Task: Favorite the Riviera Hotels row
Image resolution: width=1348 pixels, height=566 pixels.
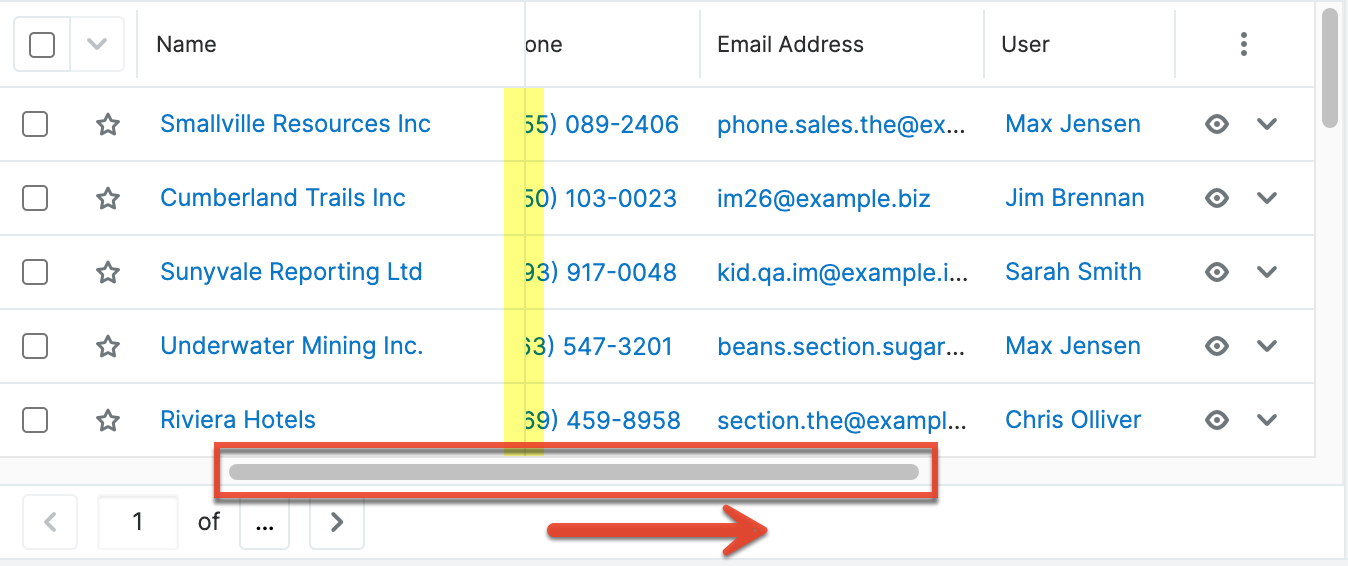Action: (x=108, y=421)
